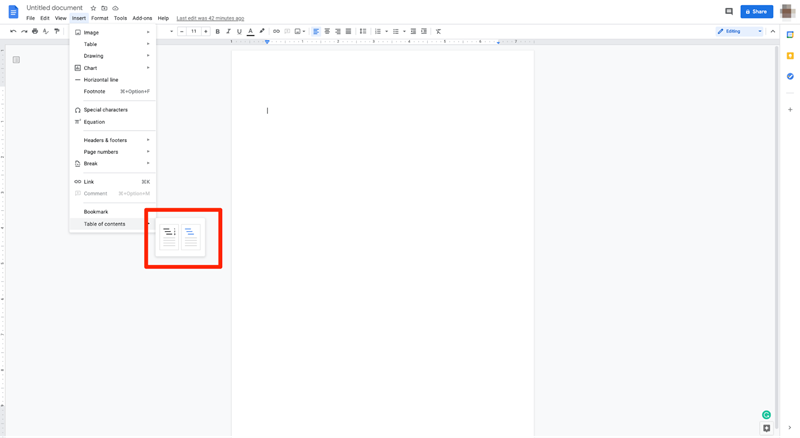Toggle bold formatting in toolbar

tap(217, 31)
